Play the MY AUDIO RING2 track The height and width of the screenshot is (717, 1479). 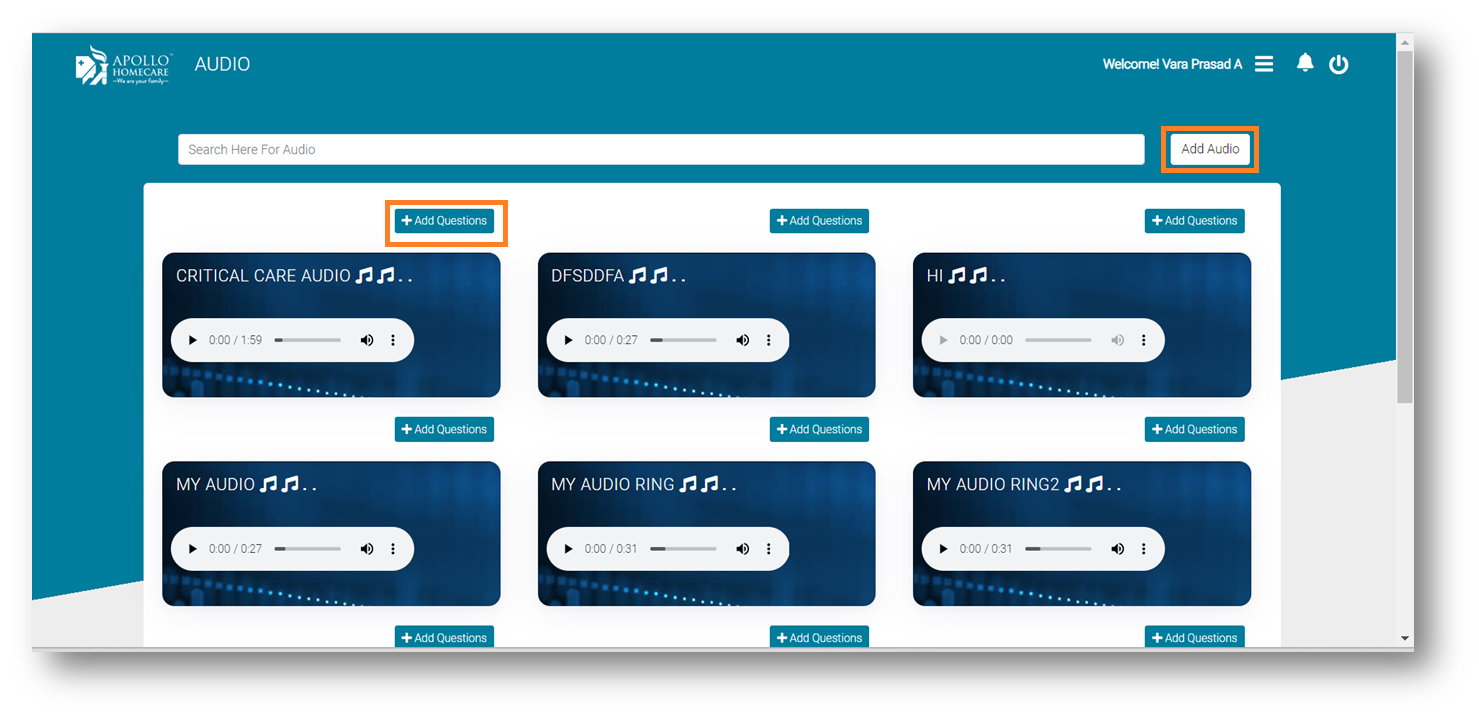point(943,549)
